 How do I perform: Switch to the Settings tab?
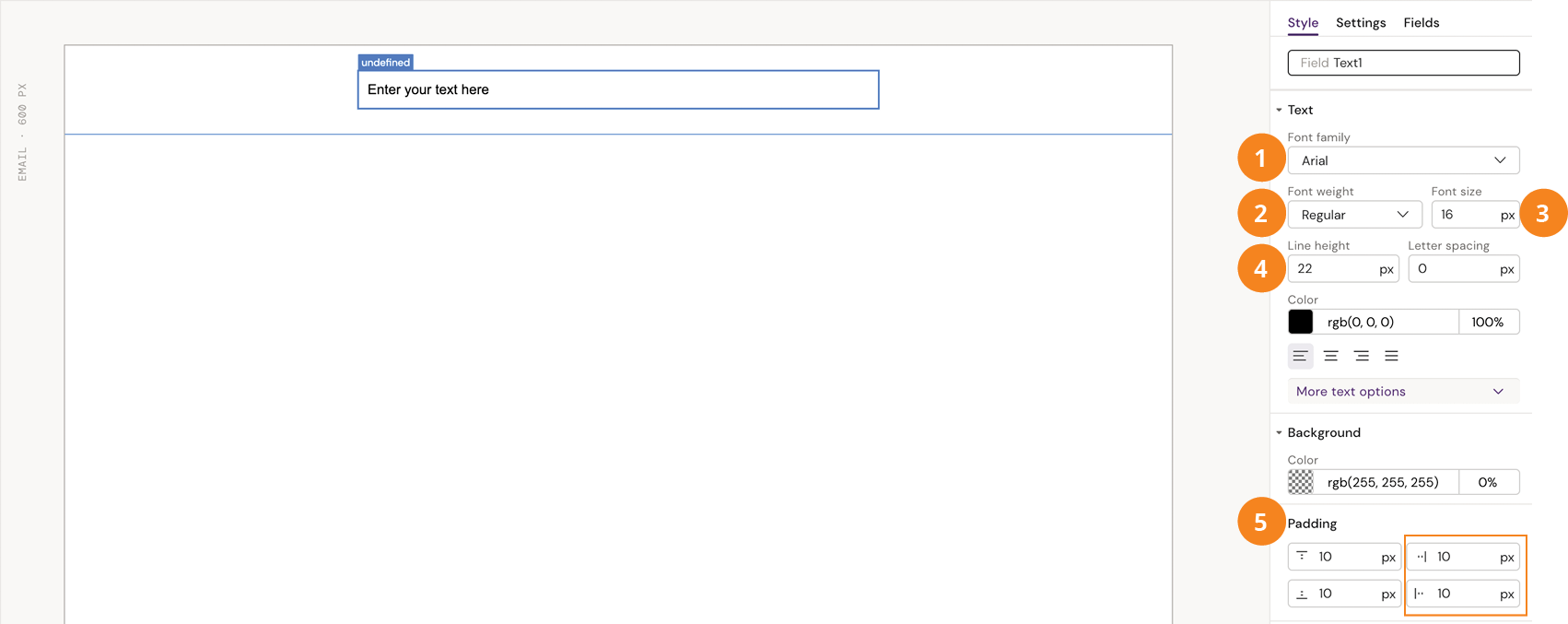[x=1361, y=22]
